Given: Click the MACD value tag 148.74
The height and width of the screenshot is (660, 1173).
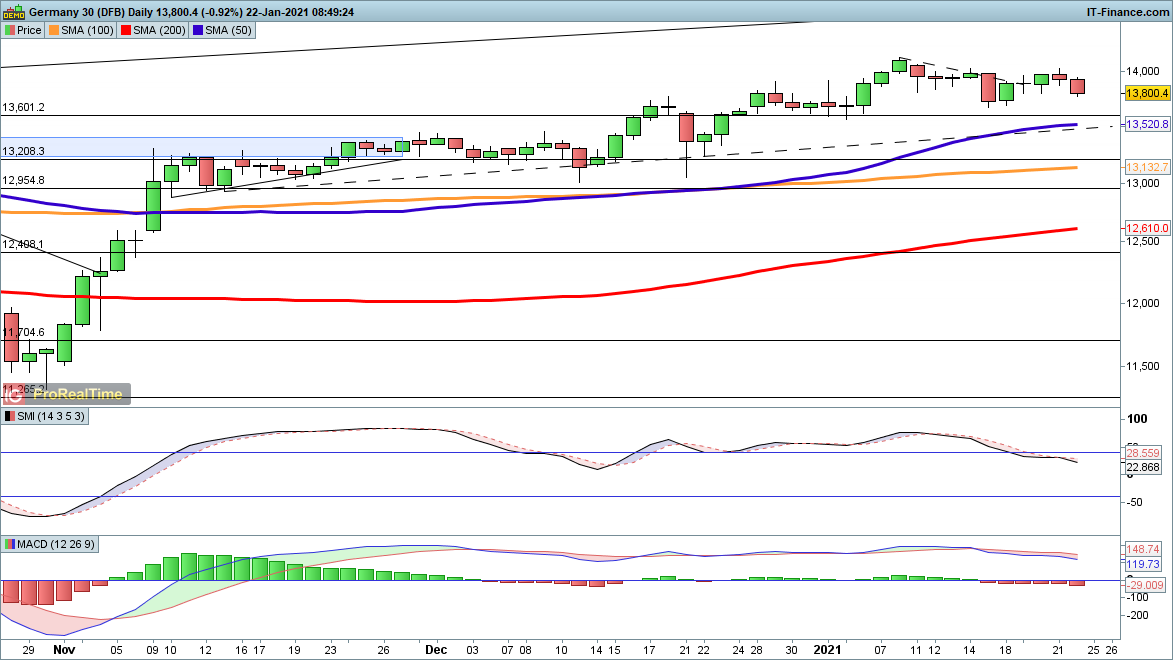Looking at the screenshot, I should (x=1143, y=549).
